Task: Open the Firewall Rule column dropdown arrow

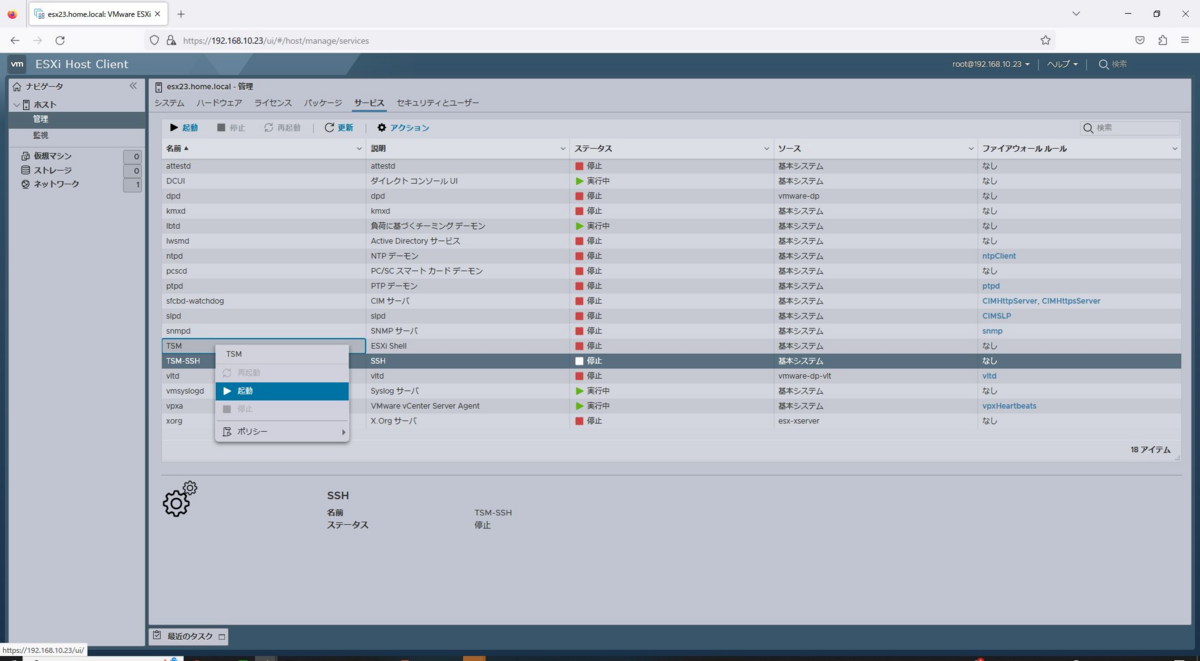Action: tap(1175, 148)
